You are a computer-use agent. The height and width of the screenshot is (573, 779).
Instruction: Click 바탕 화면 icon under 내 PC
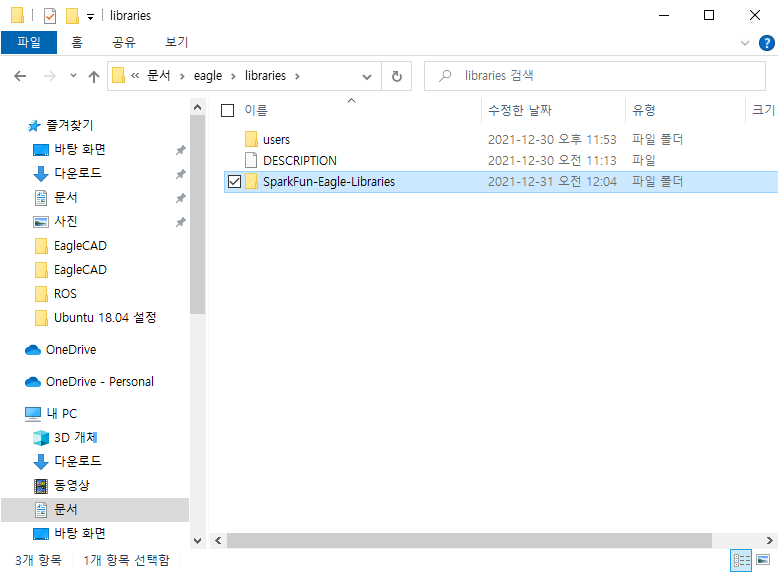point(41,534)
